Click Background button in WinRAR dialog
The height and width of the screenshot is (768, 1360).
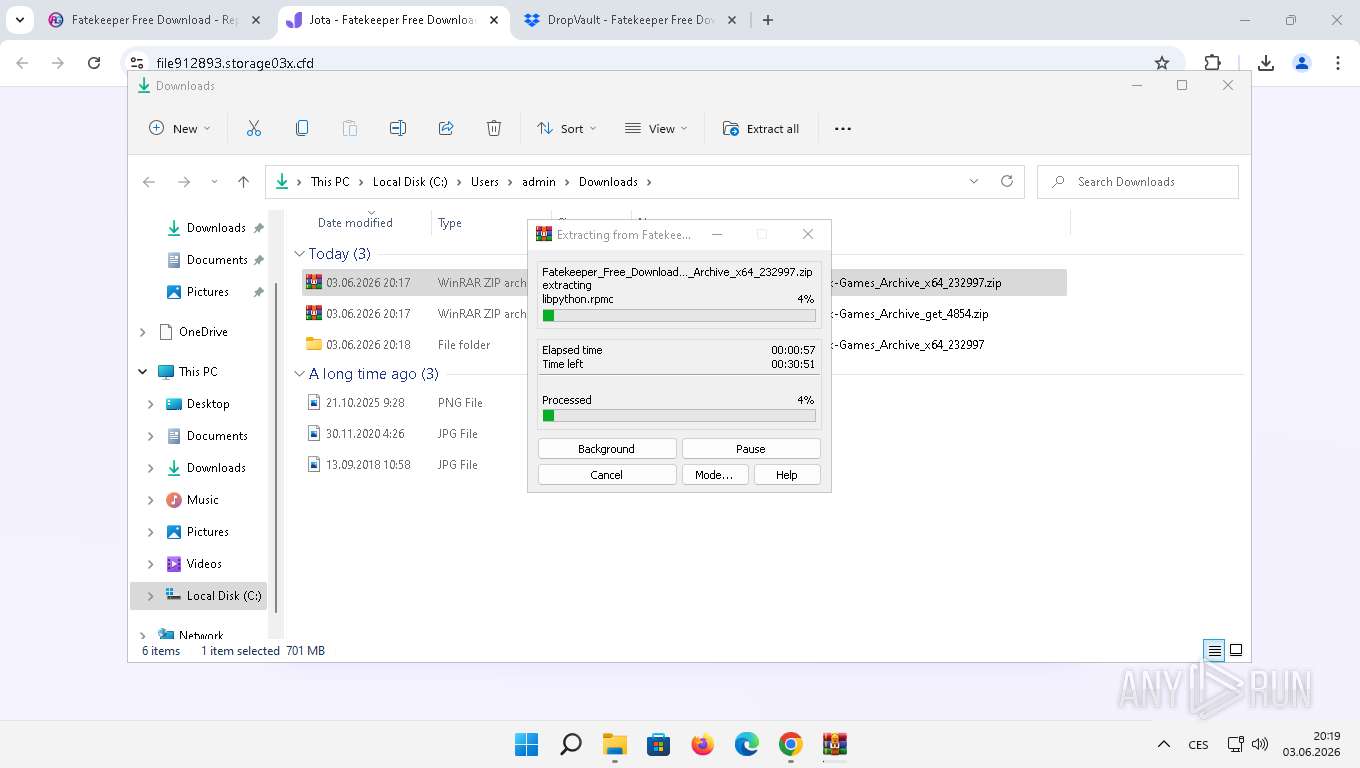607,449
